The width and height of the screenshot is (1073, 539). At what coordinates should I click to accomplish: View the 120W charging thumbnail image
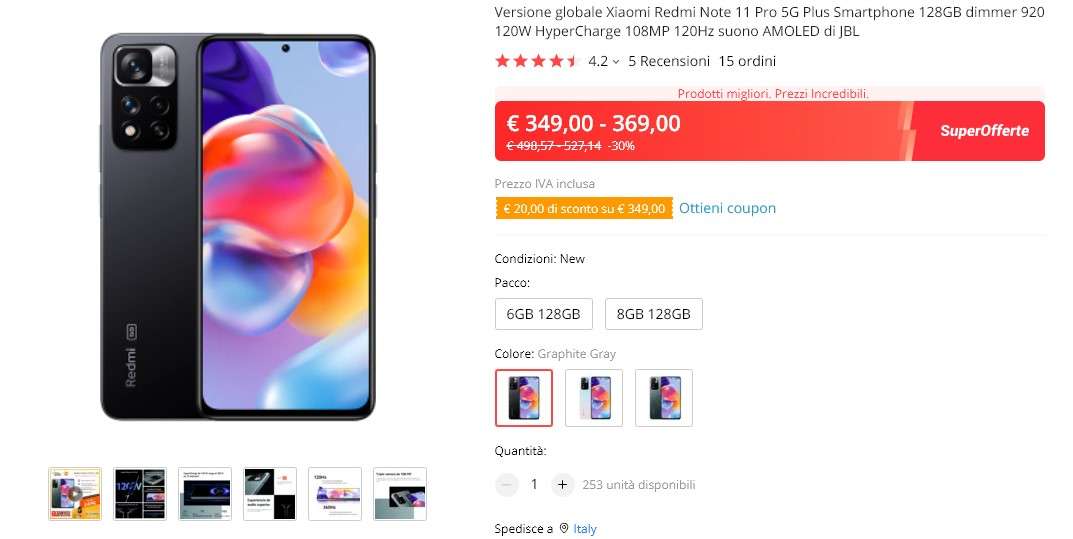140,494
